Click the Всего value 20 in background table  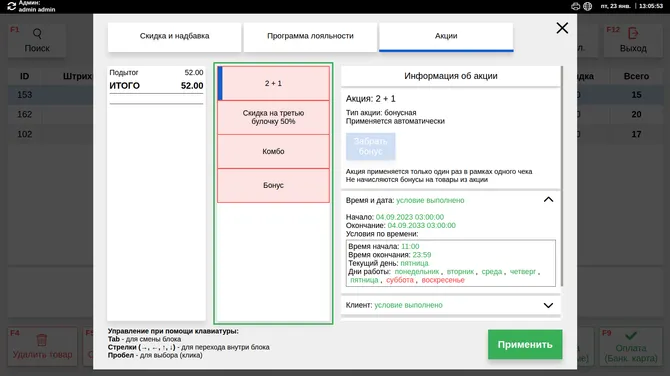click(636, 115)
